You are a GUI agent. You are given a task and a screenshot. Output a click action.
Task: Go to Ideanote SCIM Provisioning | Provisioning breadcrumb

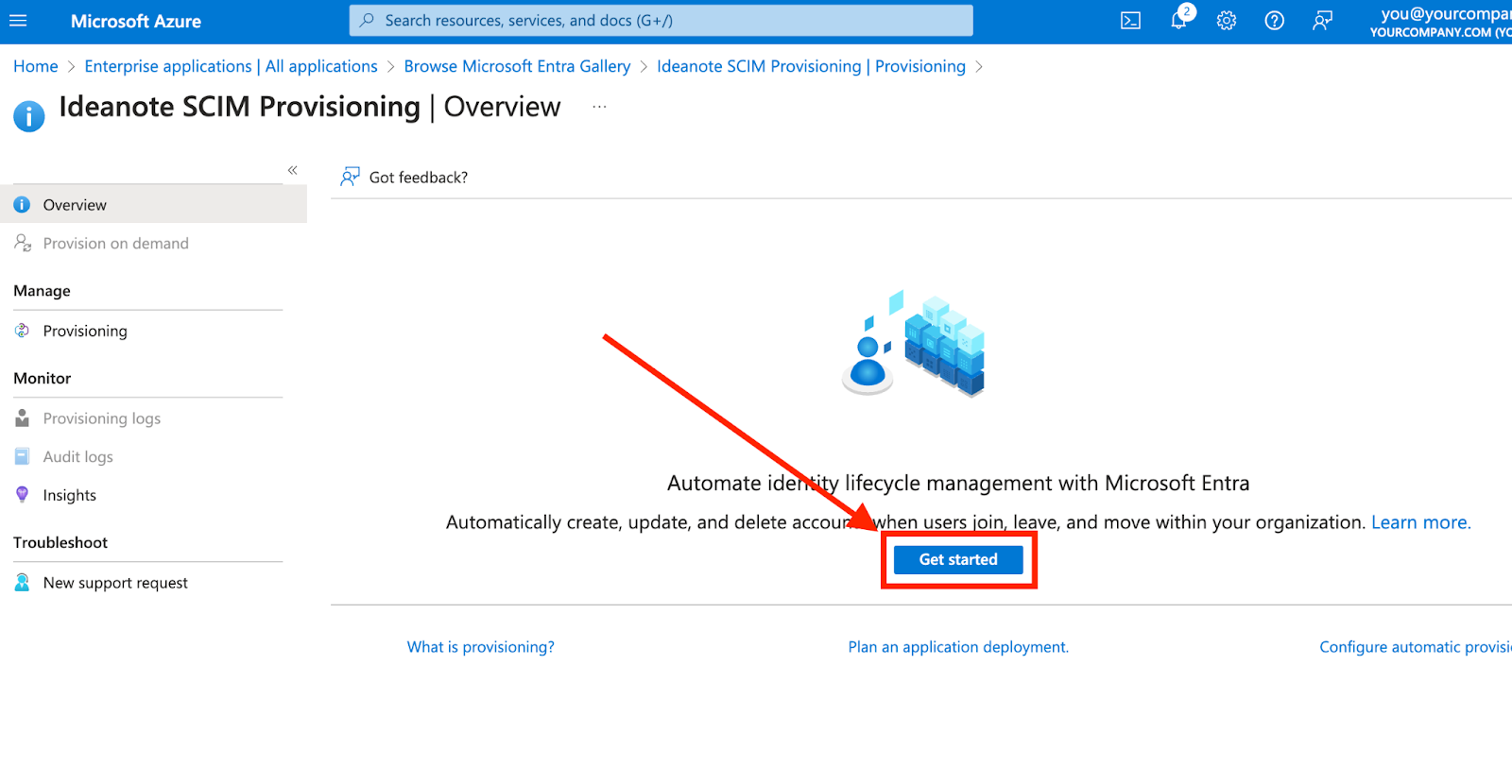coord(811,66)
